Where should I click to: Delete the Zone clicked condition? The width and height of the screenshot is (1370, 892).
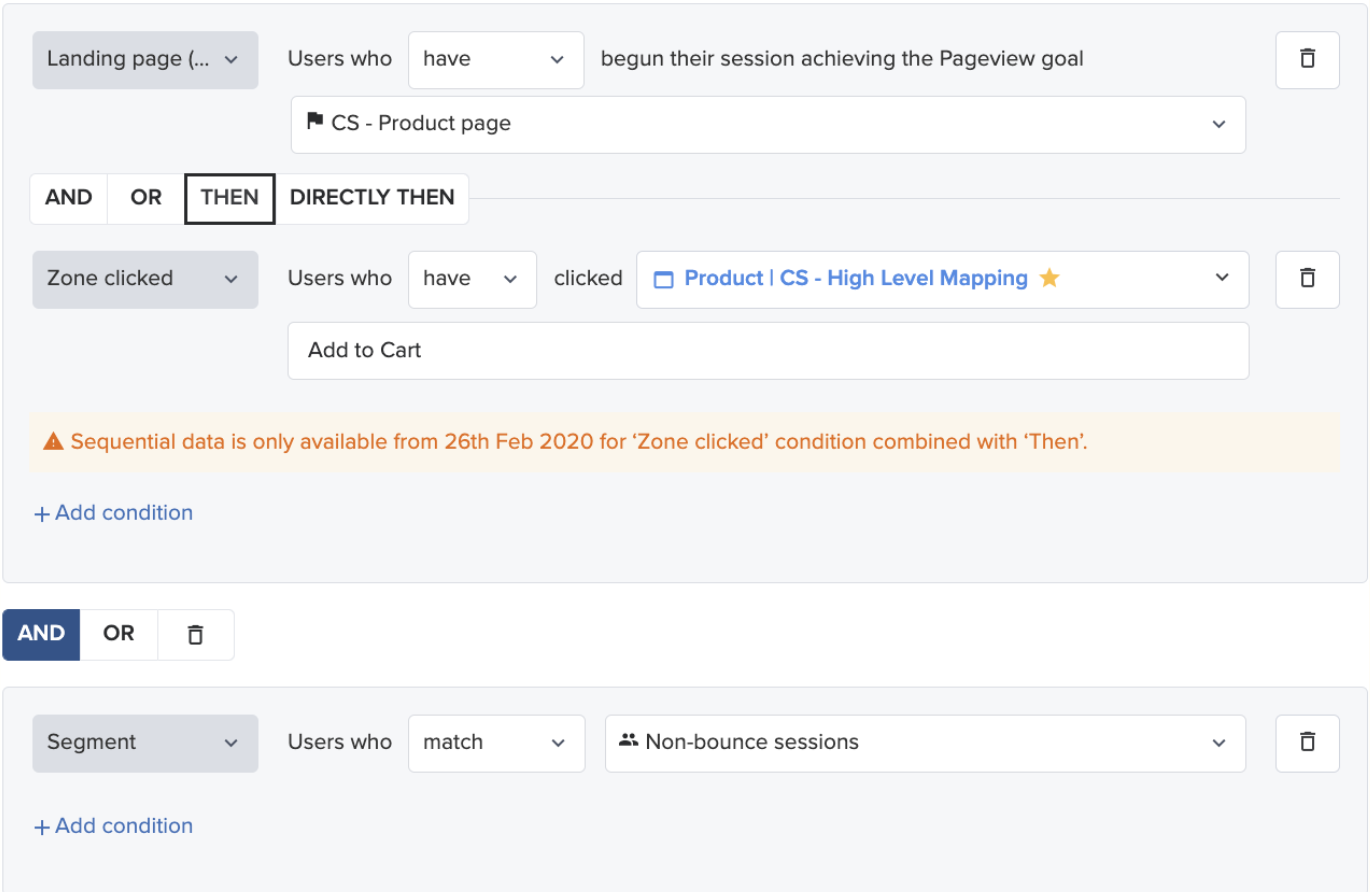[1307, 278]
